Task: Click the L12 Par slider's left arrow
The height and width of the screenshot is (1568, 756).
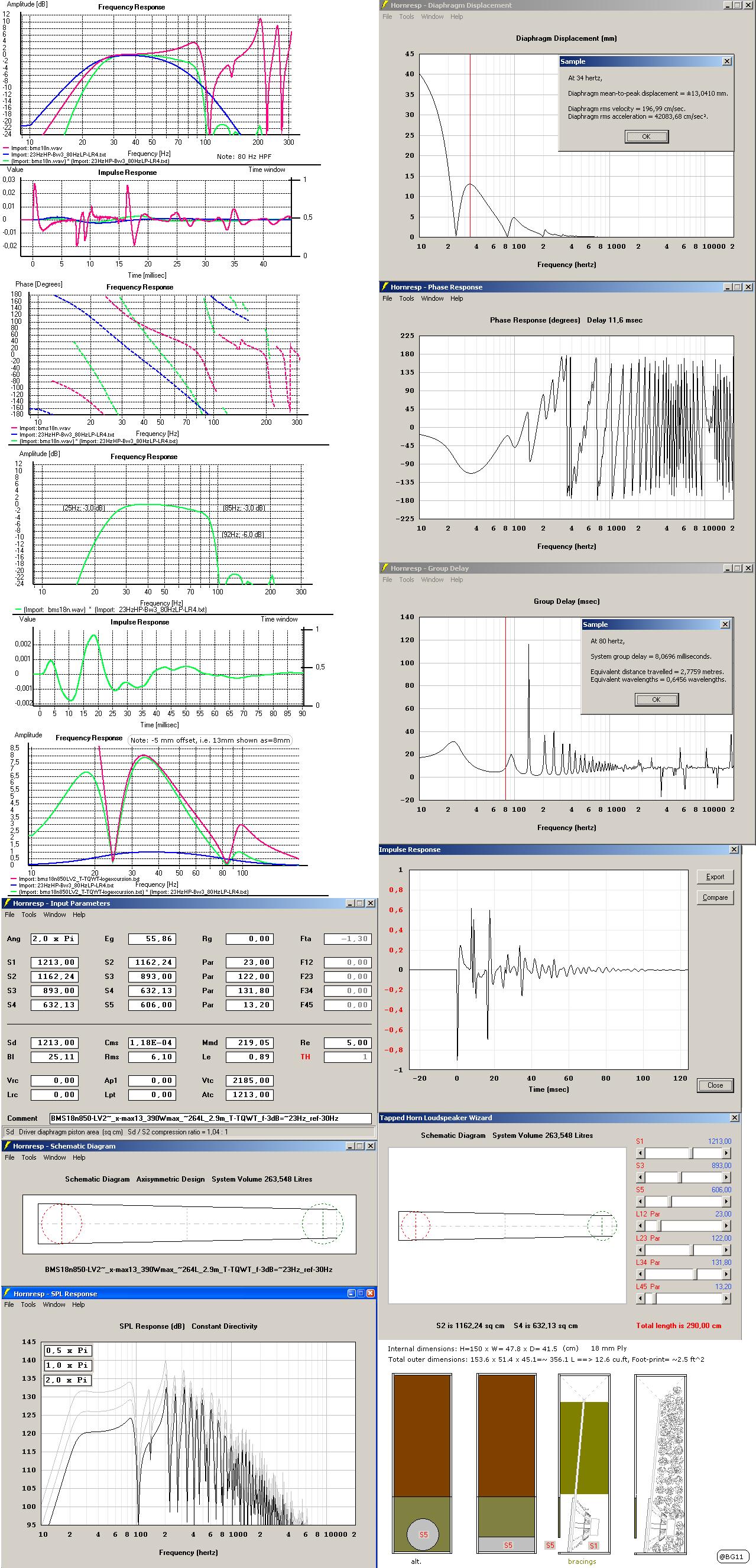Action: pyautogui.click(x=640, y=1226)
